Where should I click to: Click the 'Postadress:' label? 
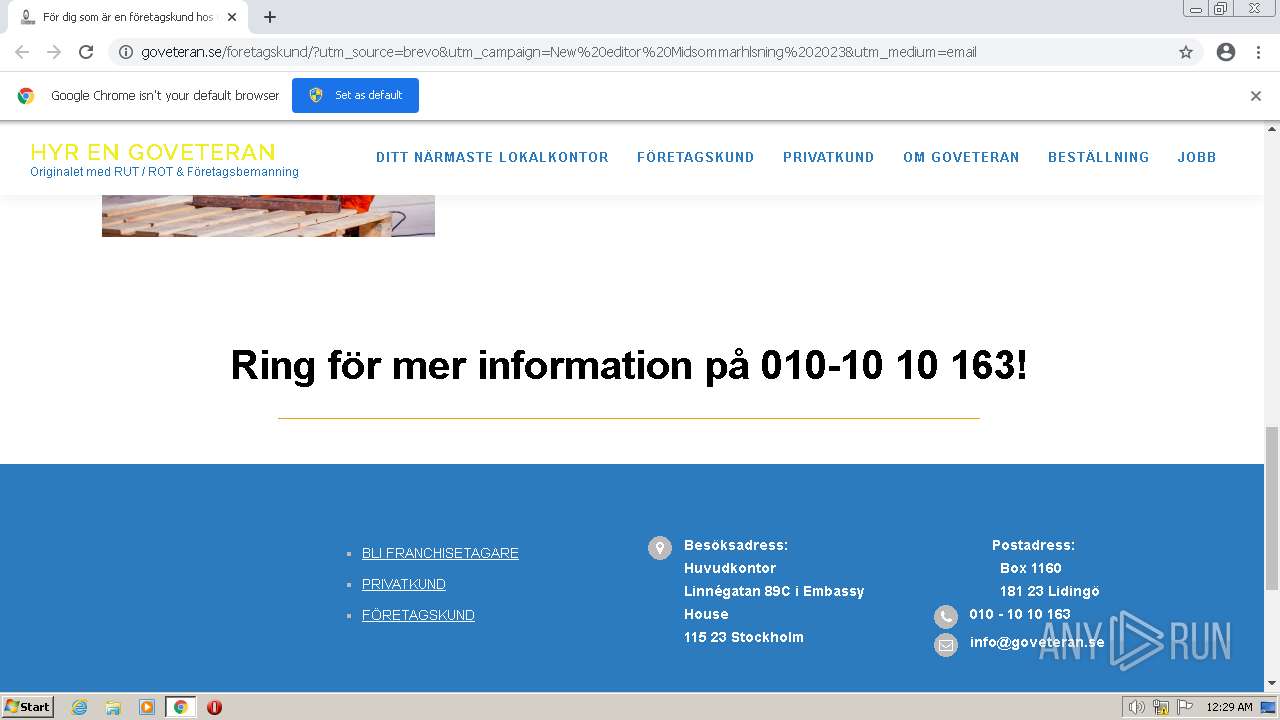pyautogui.click(x=1033, y=545)
